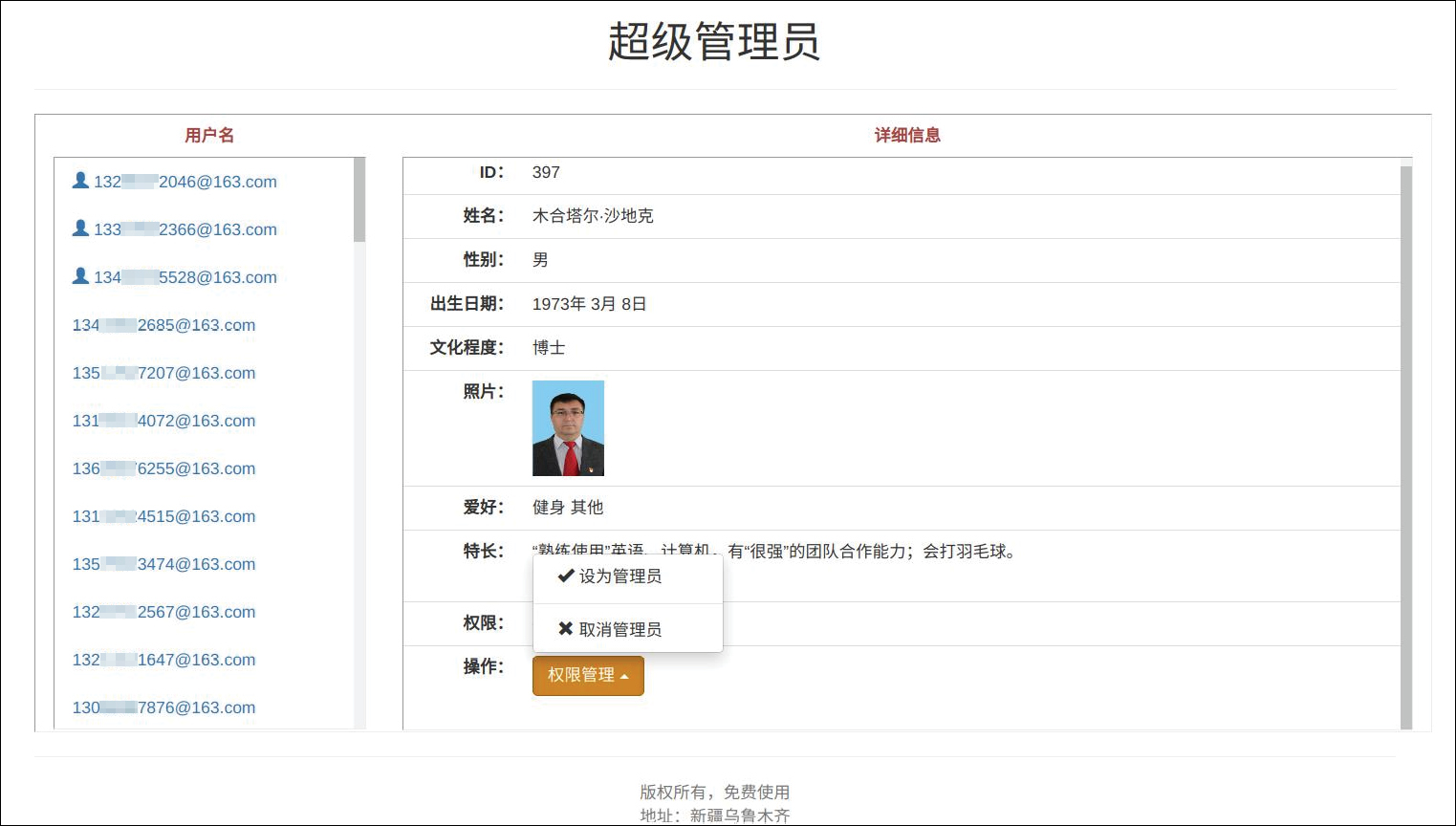
Task: Select user 130…7876@163.com
Action: point(163,707)
